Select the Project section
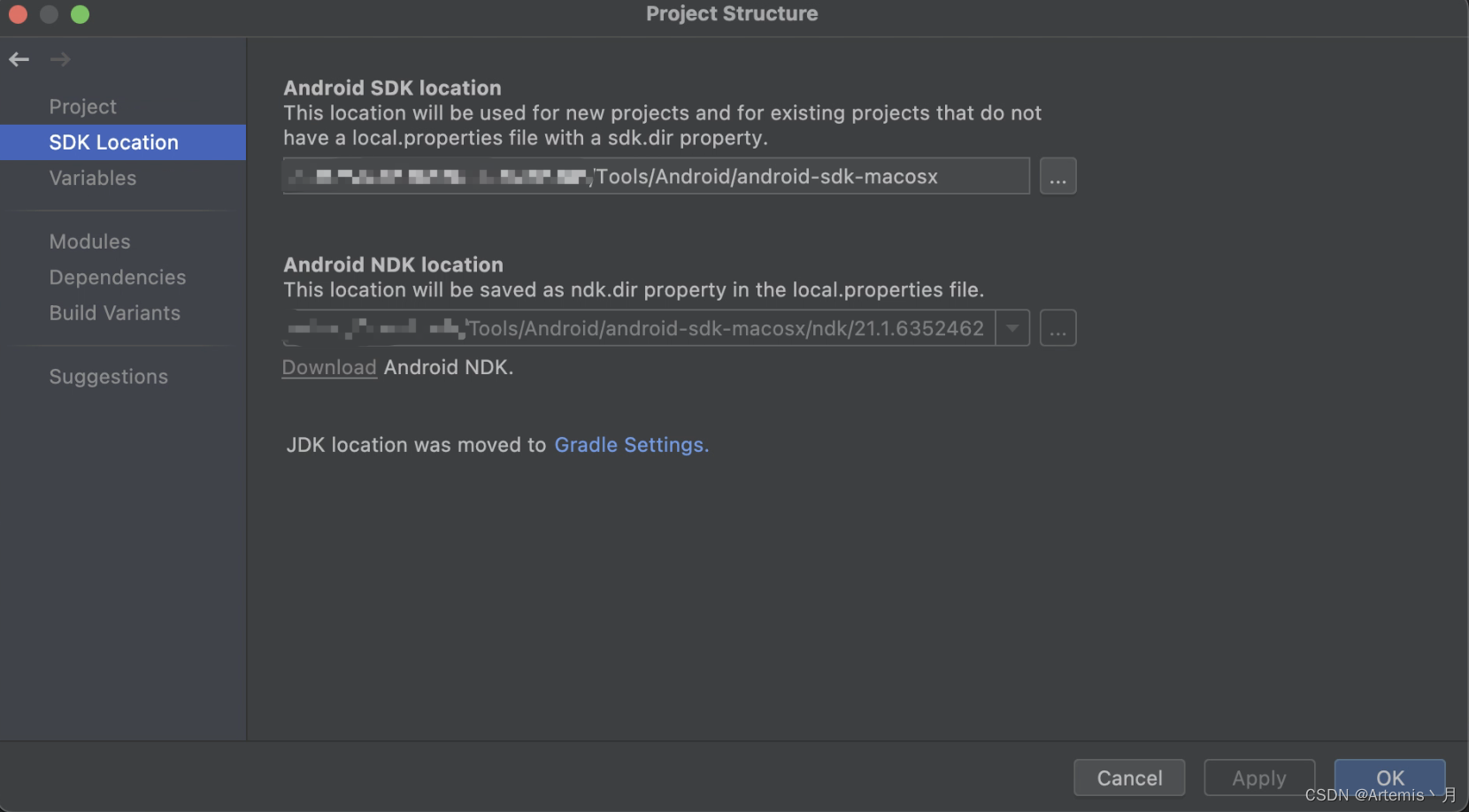1469x812 pixels. tap(82, 106)
